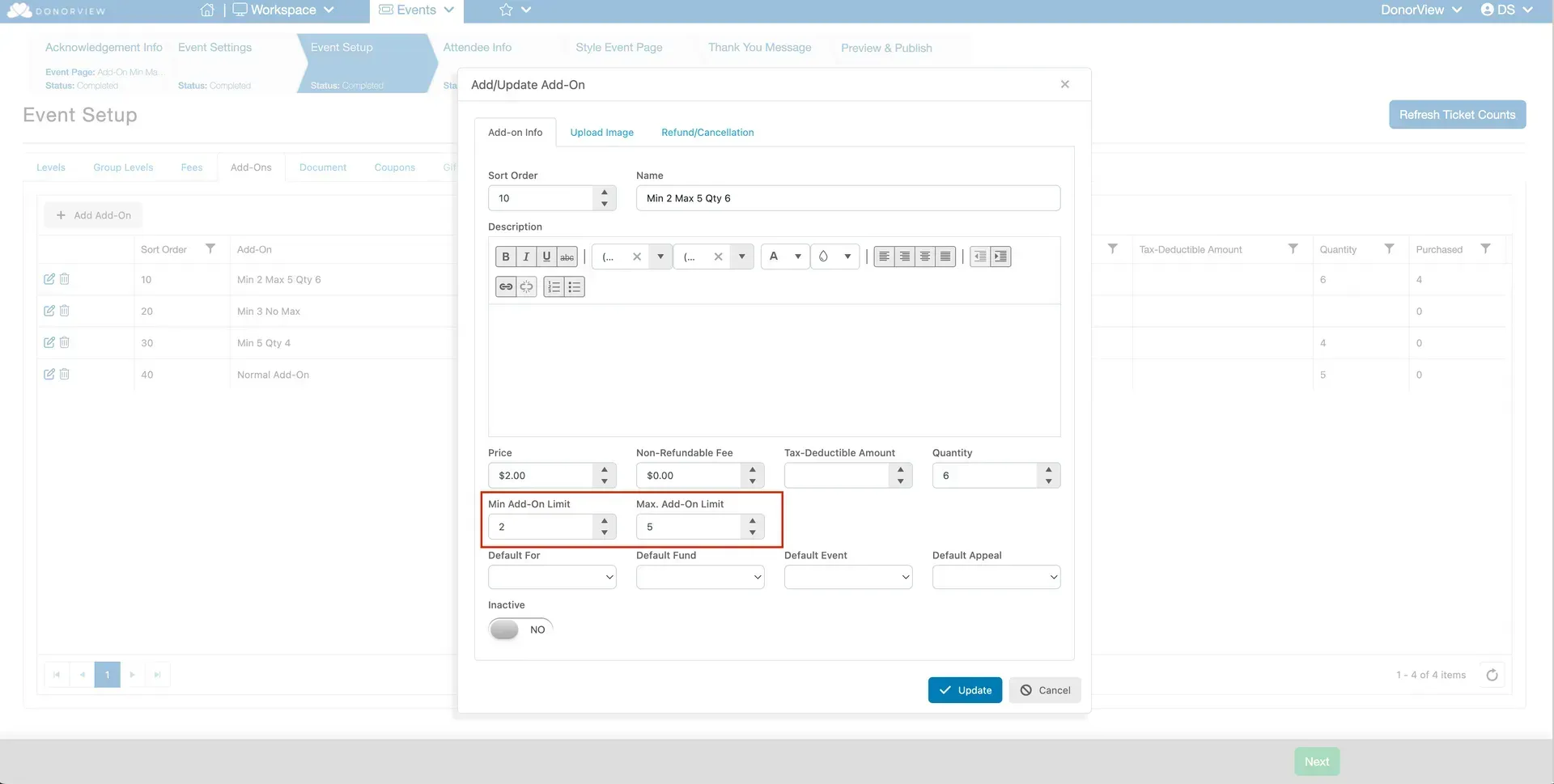Insert hyperlink in description editor
Screen dimensions: 1554x784
tap(506, 286)
